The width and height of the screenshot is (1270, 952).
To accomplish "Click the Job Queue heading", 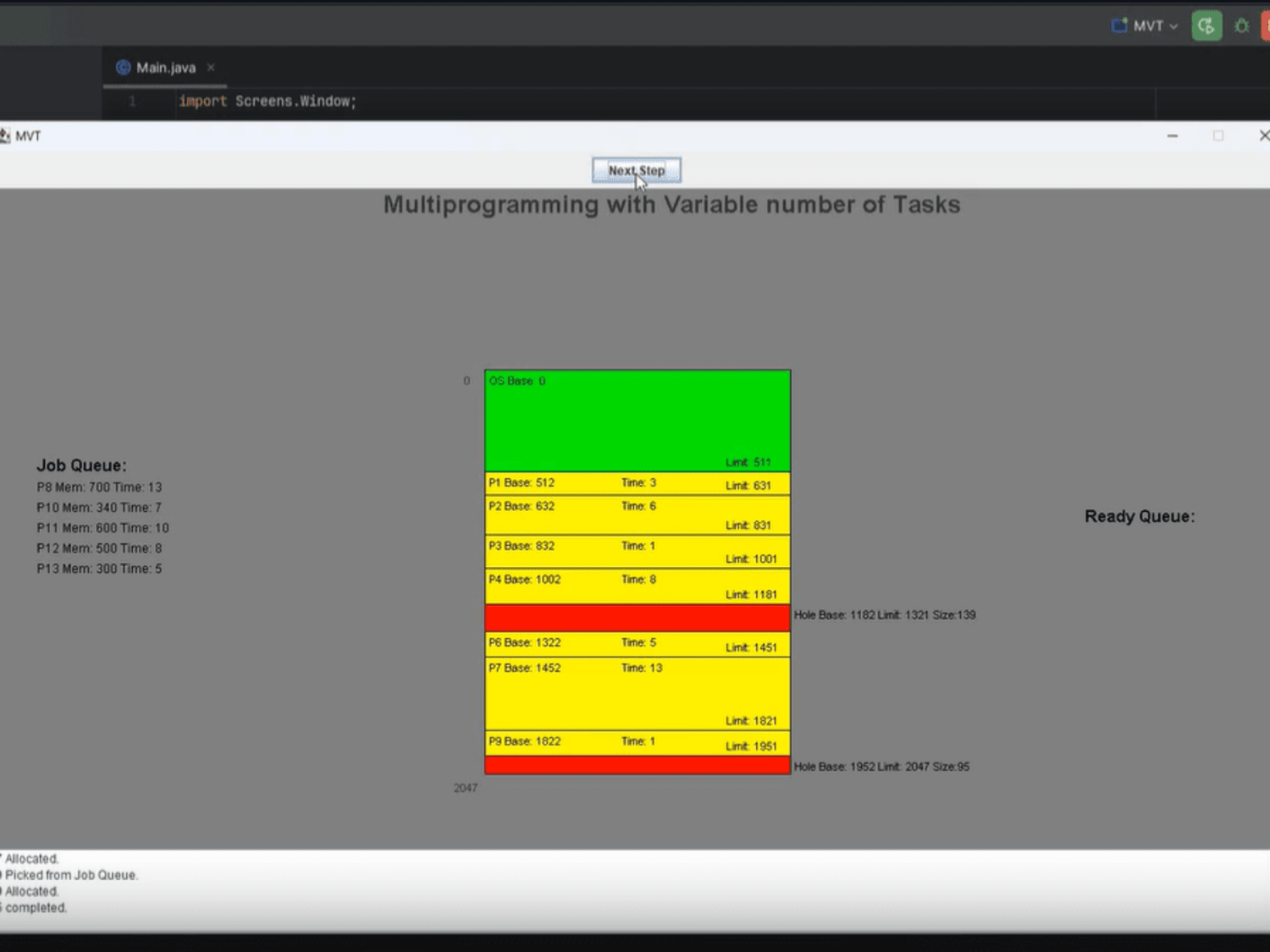I will [81, 465].
